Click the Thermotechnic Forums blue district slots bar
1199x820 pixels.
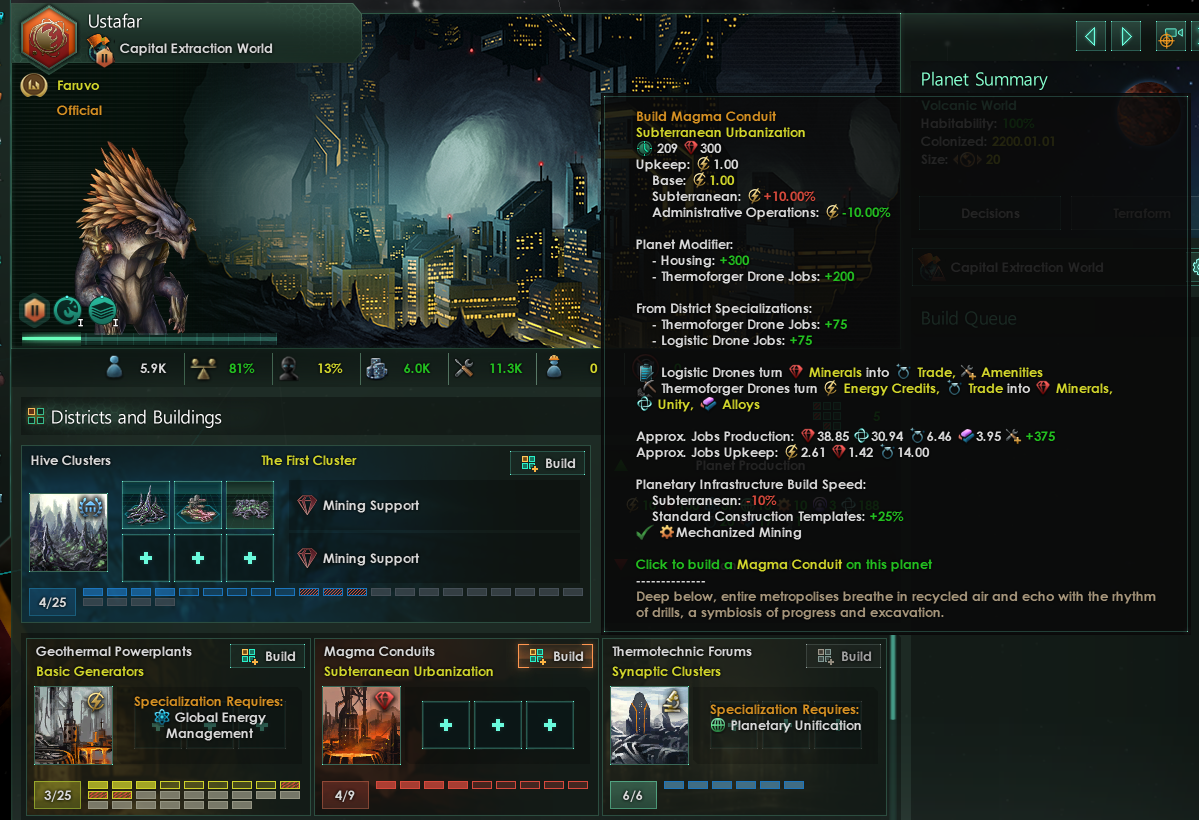click(734, 785)
